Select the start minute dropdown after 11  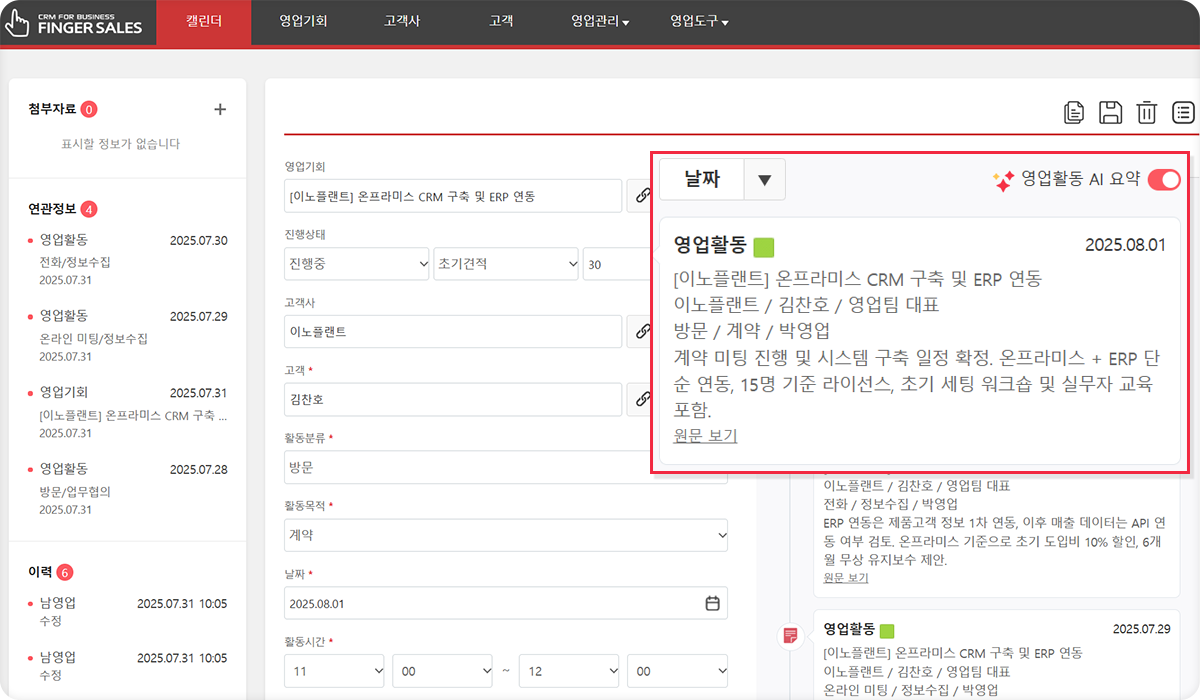coord(443,671)
